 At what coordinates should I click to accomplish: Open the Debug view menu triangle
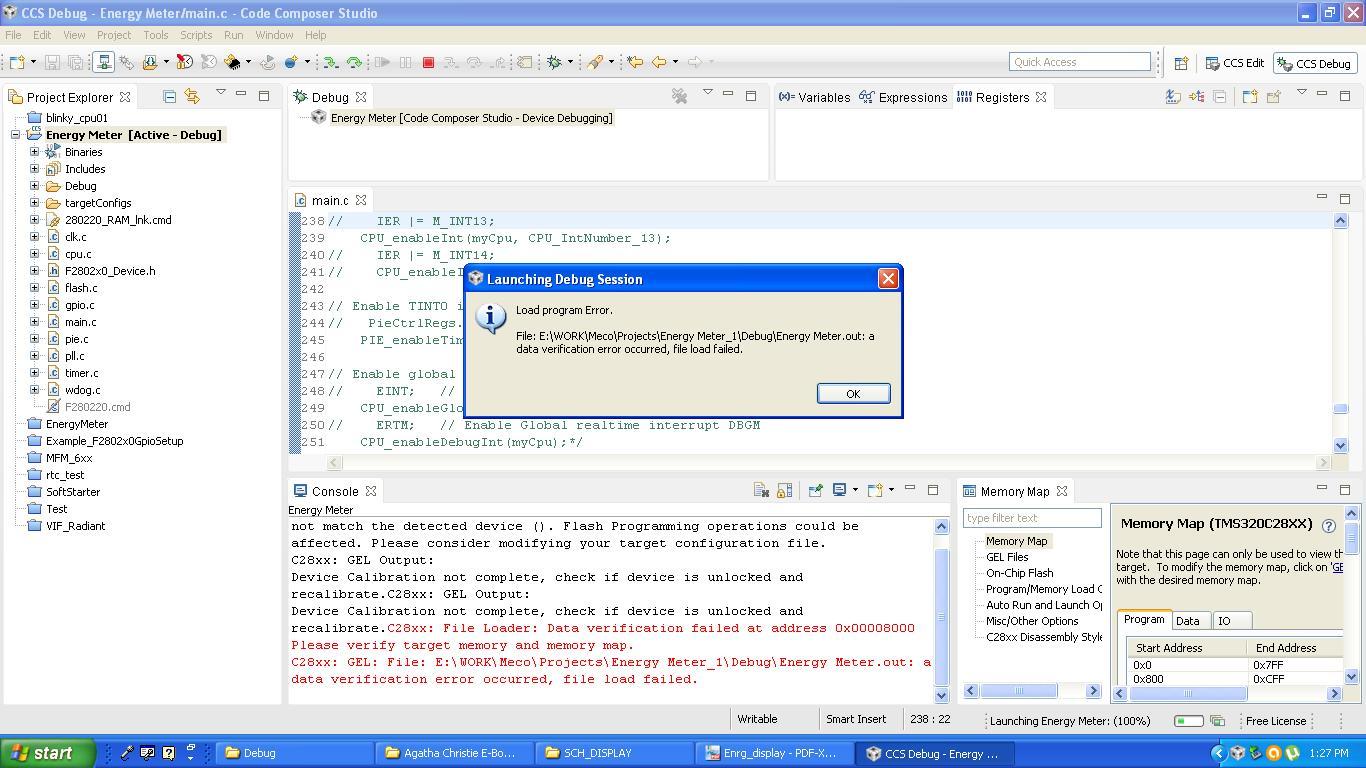pyautogui.click(x=707, y=94)
